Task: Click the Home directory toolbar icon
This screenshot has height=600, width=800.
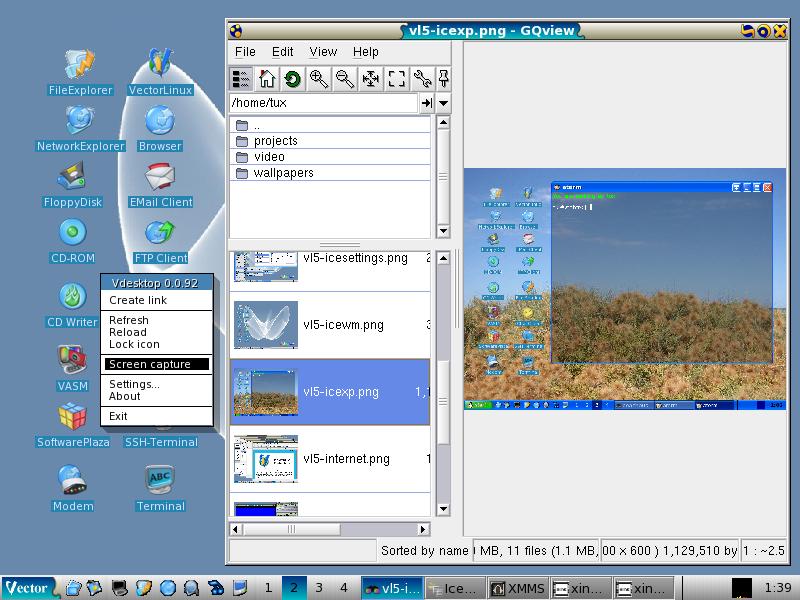Action: click(267, 79)
